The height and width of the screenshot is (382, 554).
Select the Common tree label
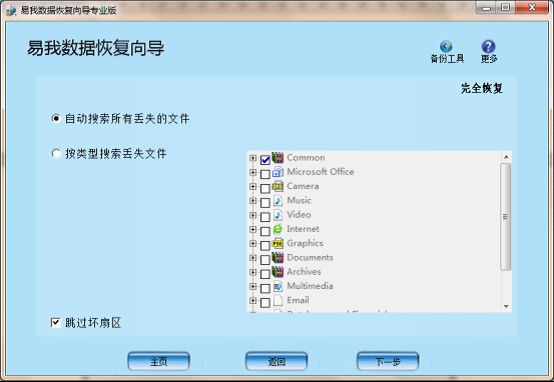click(x=306, y=158)
